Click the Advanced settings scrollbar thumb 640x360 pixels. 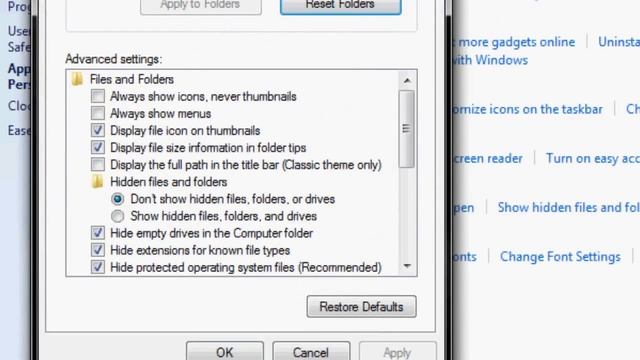click(407, 129)
